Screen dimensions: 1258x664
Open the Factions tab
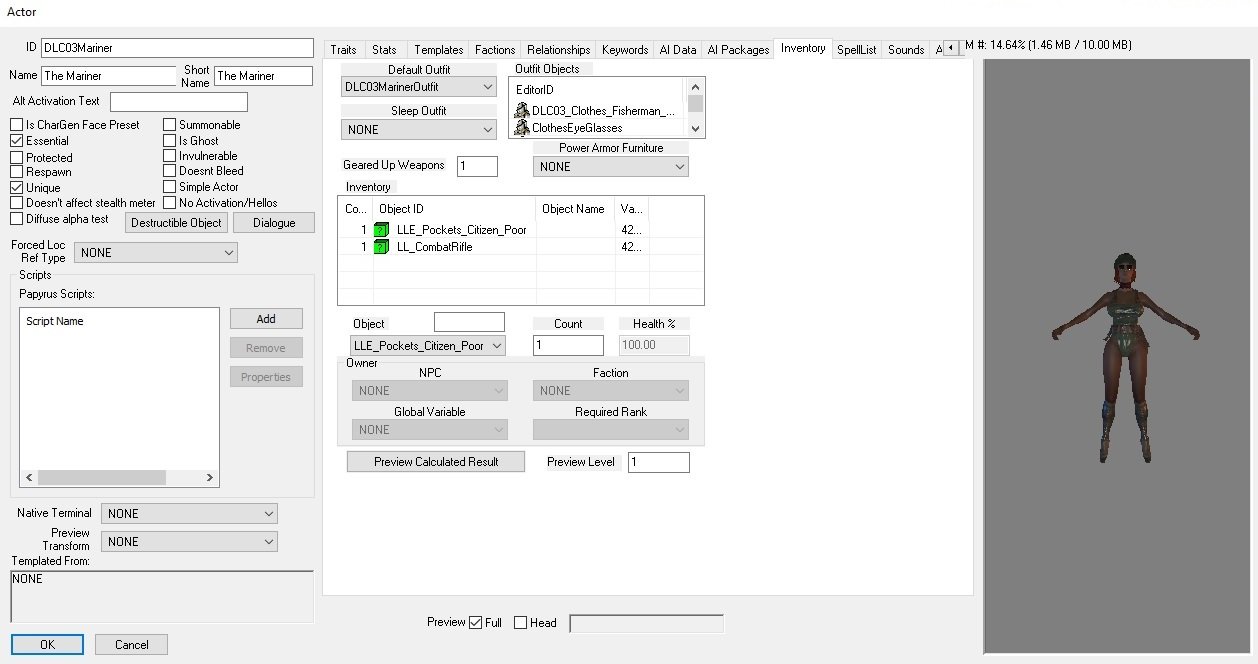tap(495, 50)
